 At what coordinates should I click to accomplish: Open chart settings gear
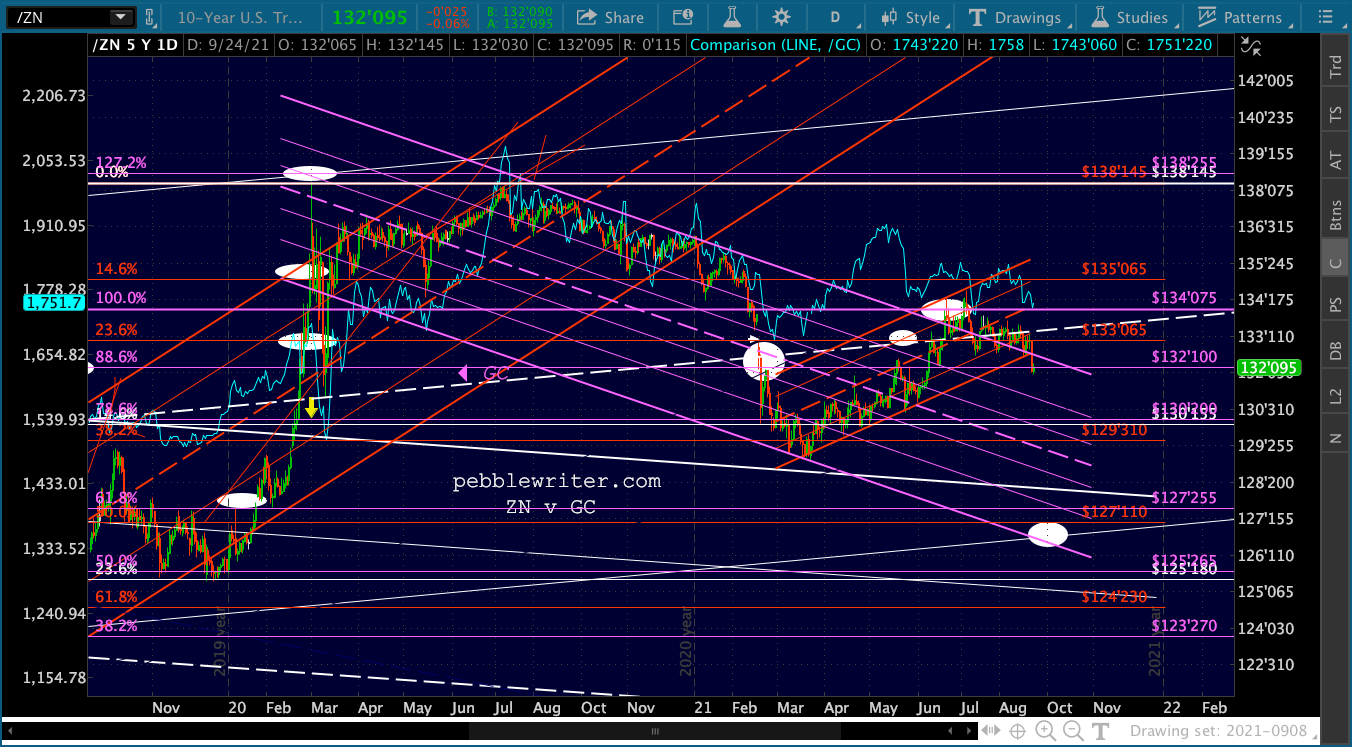coord(781,17)
